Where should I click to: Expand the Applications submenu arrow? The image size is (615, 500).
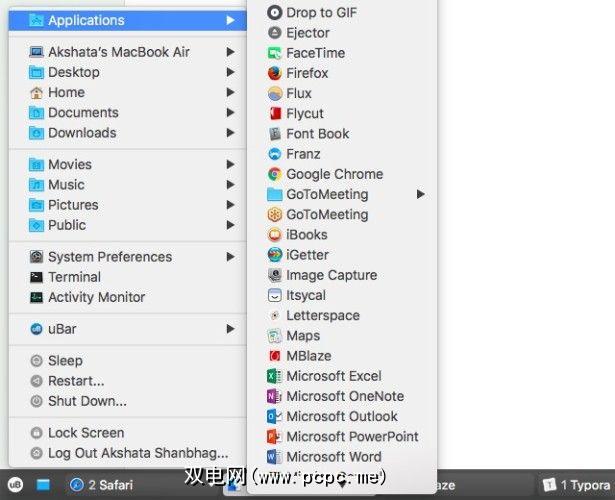pos(230,20)
